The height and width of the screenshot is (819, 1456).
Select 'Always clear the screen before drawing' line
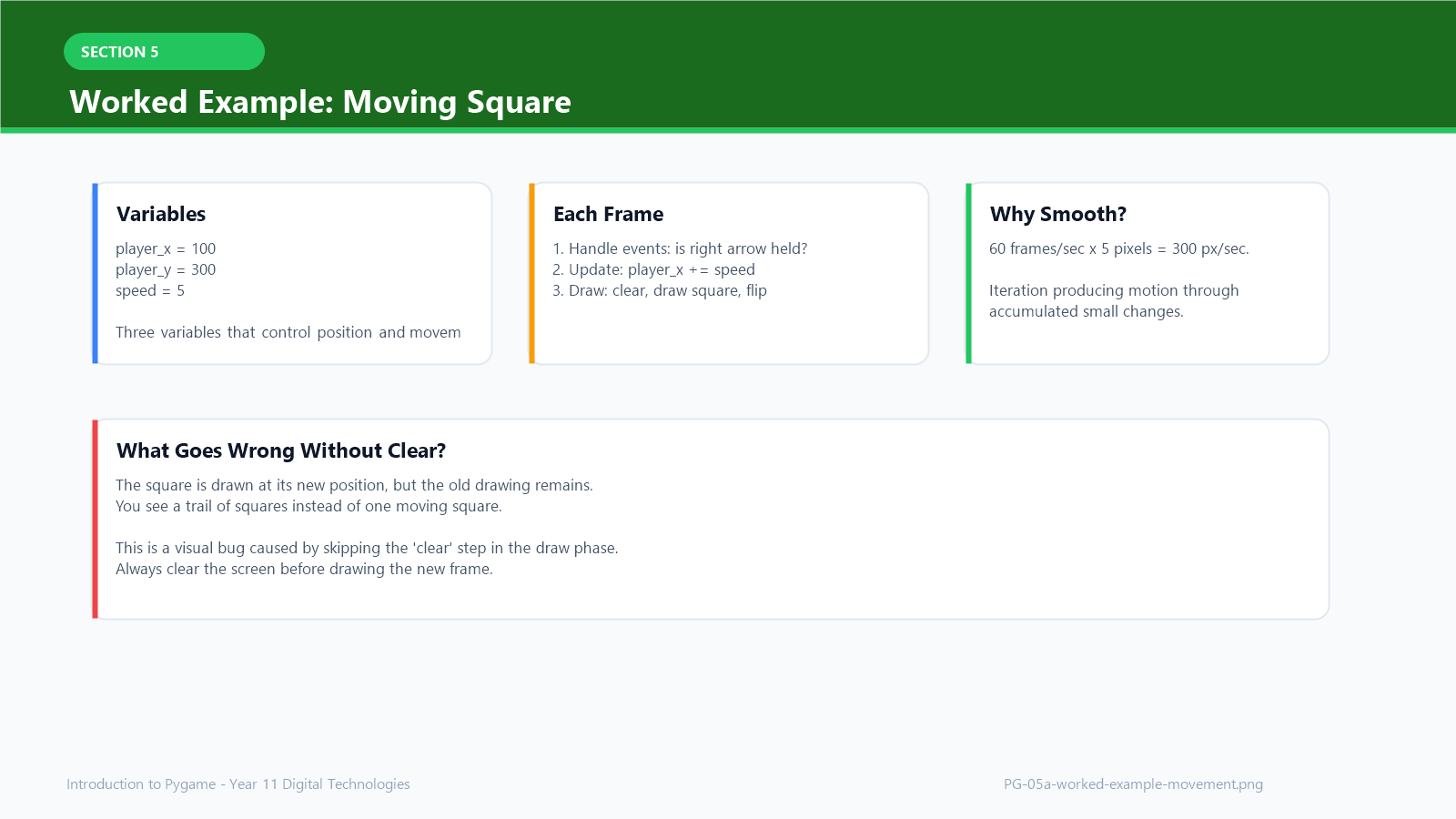click(304, 569)
